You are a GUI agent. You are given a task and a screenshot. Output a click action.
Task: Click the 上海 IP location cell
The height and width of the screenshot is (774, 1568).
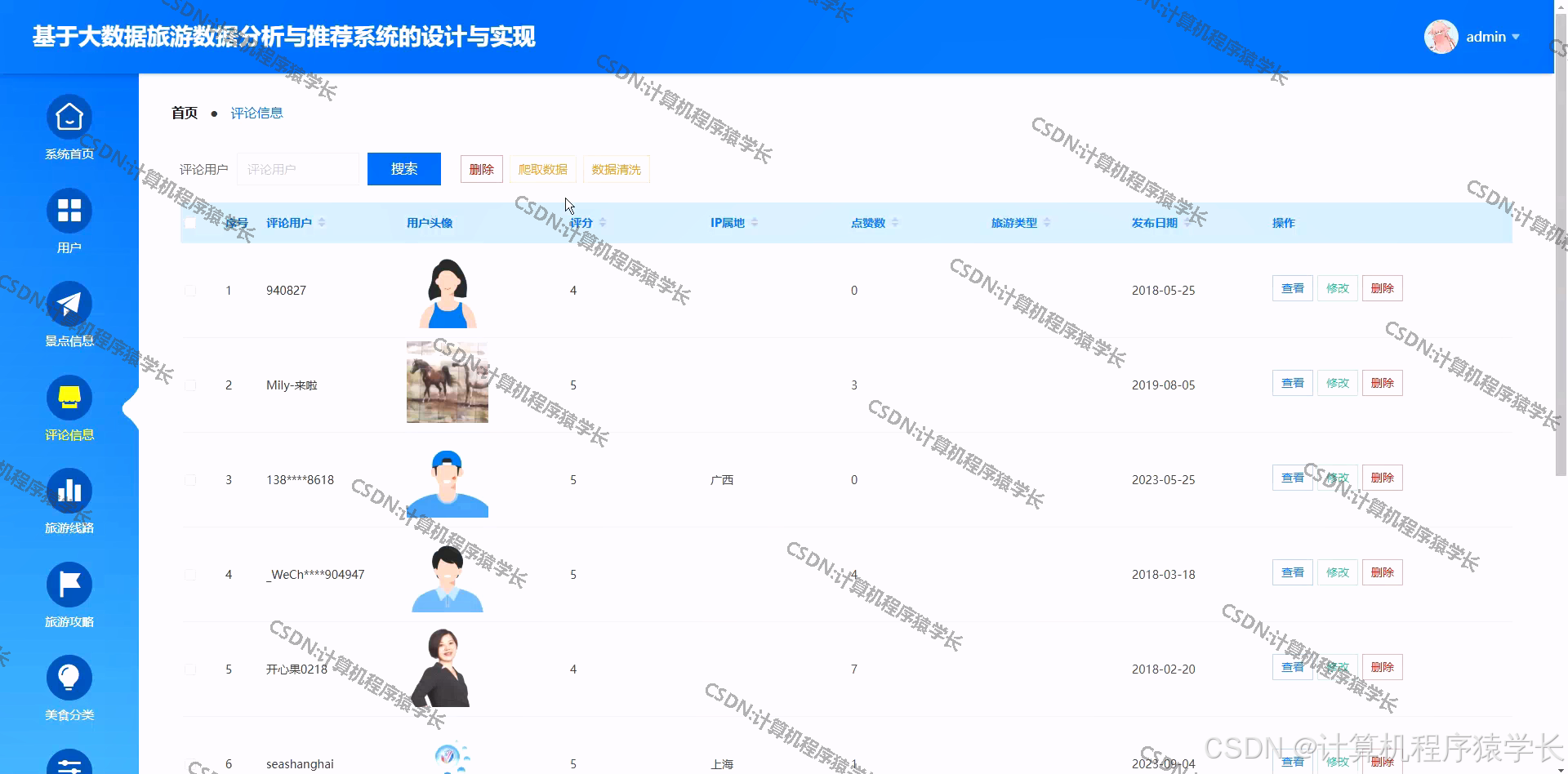(x=722, y=764)
